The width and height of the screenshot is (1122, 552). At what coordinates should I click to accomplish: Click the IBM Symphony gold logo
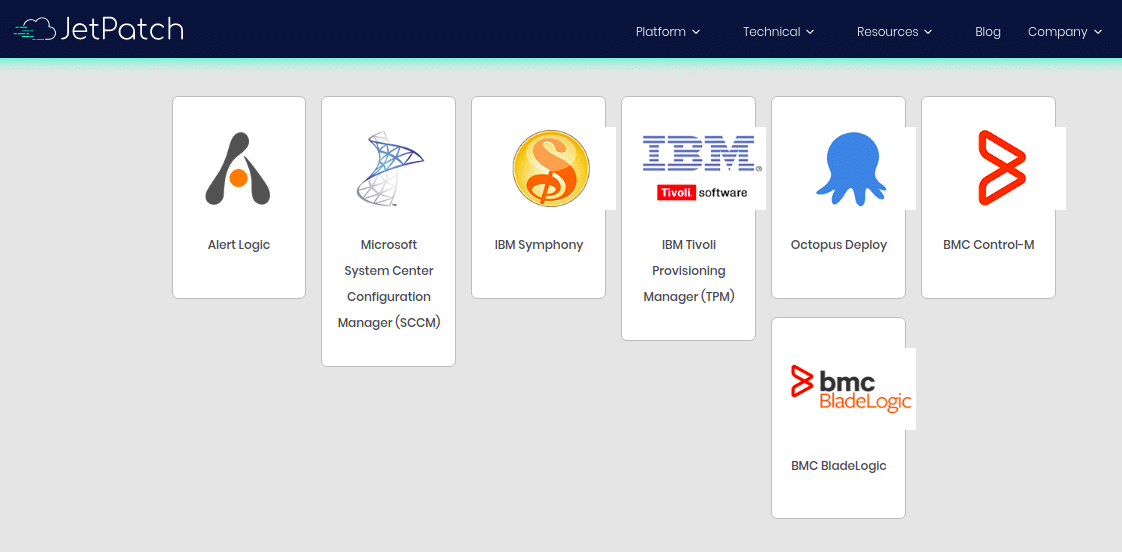point(551,168)
